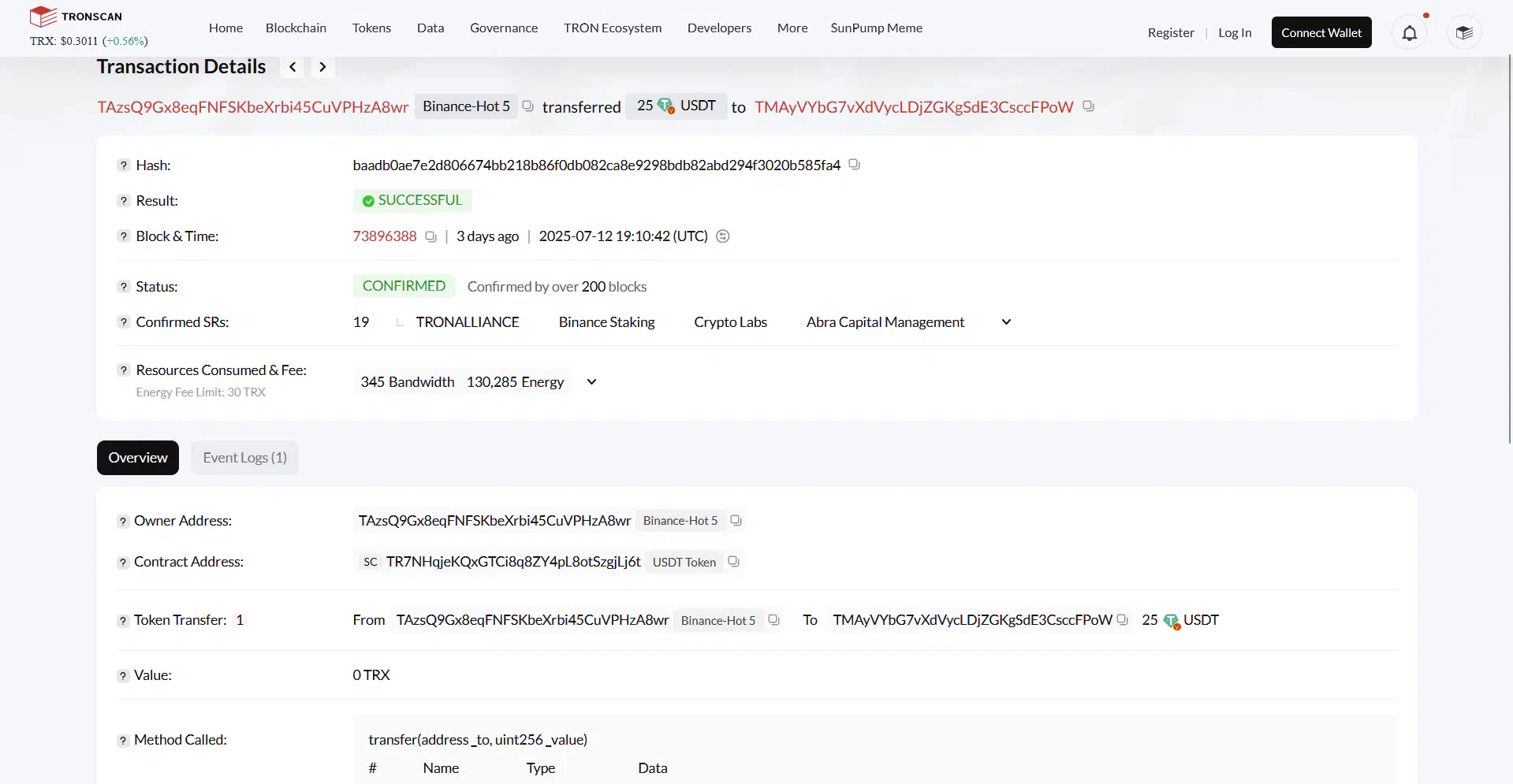Help icon beside Block & Time
This screenshot has height=784, width=1513.
pyautogui.click(x=123, y=236)
